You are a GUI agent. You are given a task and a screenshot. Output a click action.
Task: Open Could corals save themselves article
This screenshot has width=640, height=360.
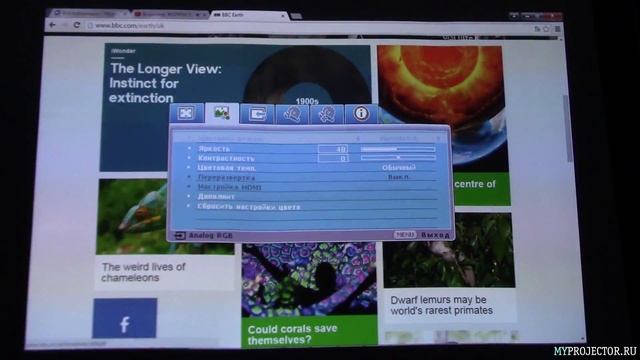pyautogui.click(x=292, y=334)
